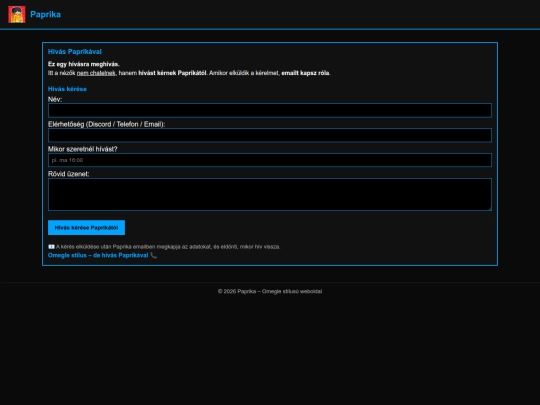Click the 'Mikor szeretnél hívást?' time field
The width and height of the screenshot is (540, 405).
coord(270,160)
